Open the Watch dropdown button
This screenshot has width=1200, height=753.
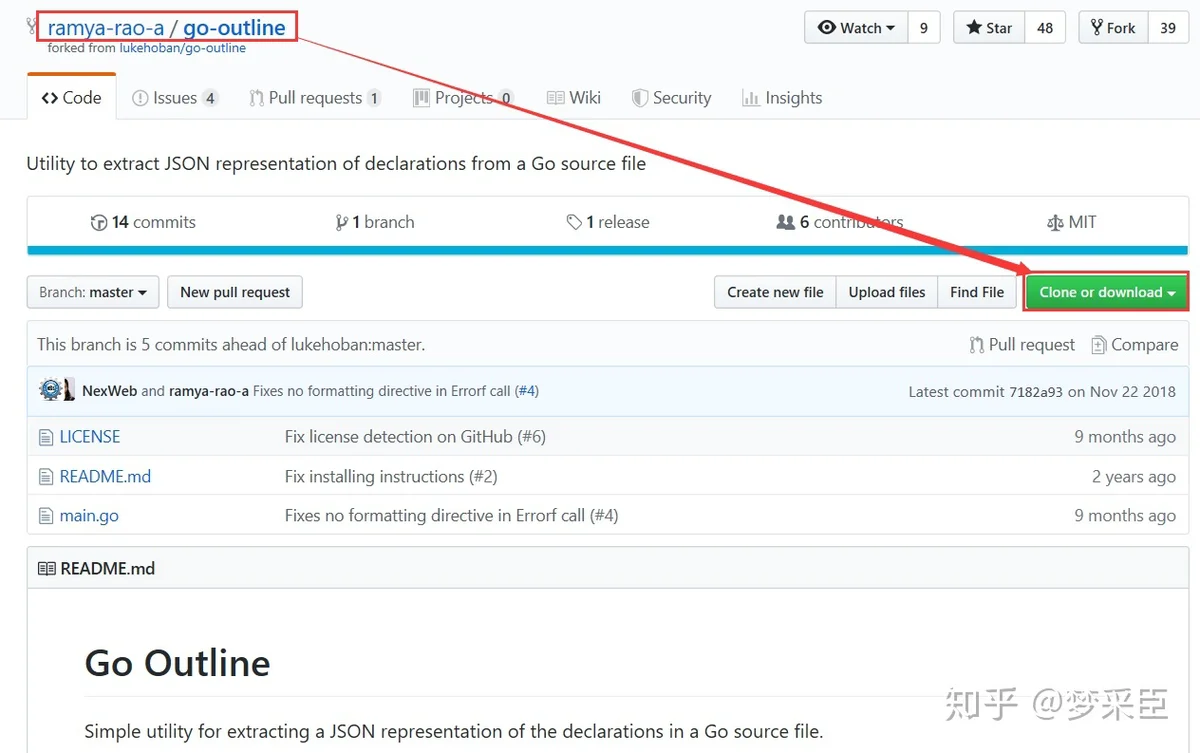856,28
